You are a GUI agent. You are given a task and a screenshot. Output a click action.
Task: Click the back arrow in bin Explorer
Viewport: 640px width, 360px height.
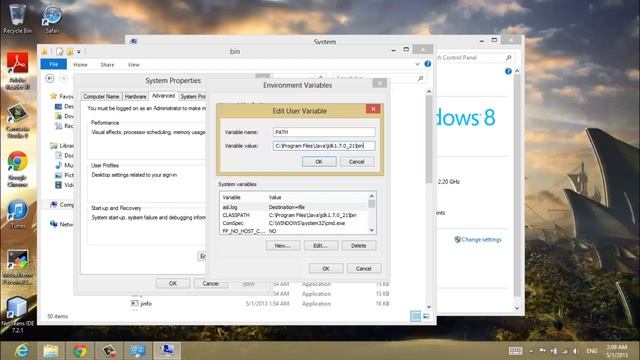50,78
